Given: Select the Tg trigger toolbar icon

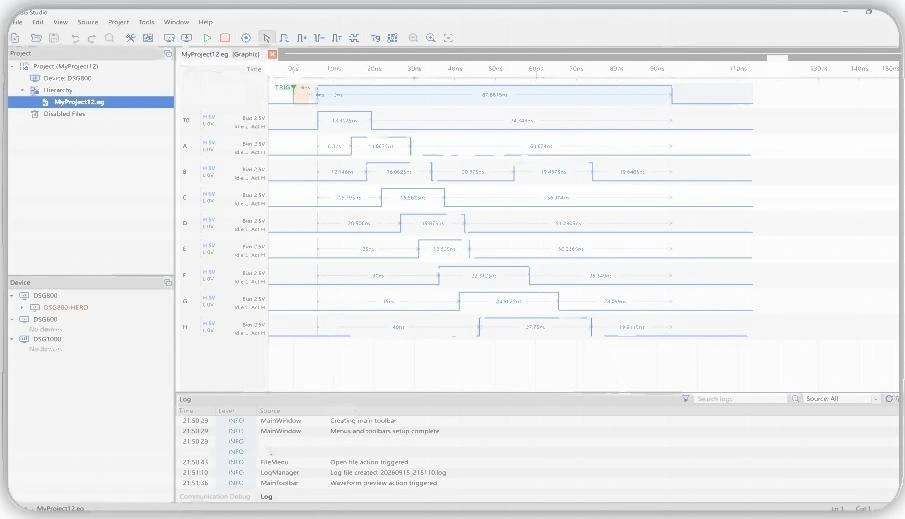Looking at the screenshot, I should pos(375,38).
